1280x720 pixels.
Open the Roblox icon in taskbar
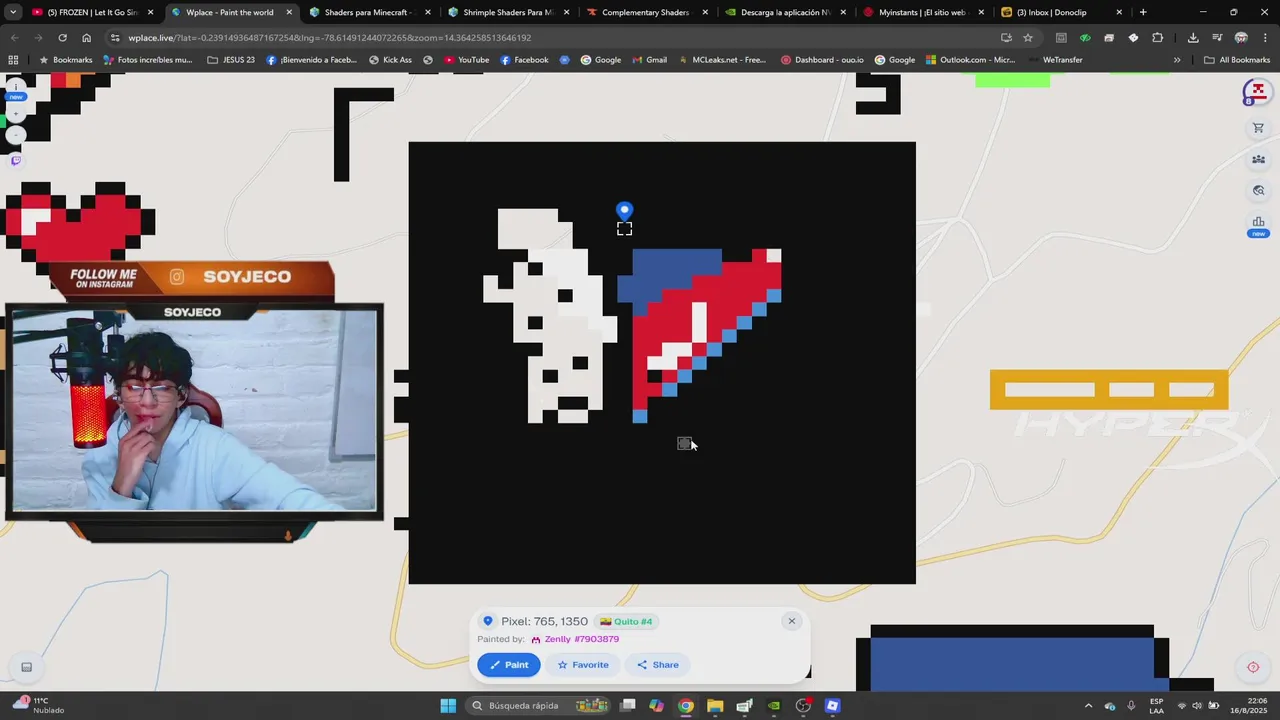click(x=832, y=706)
